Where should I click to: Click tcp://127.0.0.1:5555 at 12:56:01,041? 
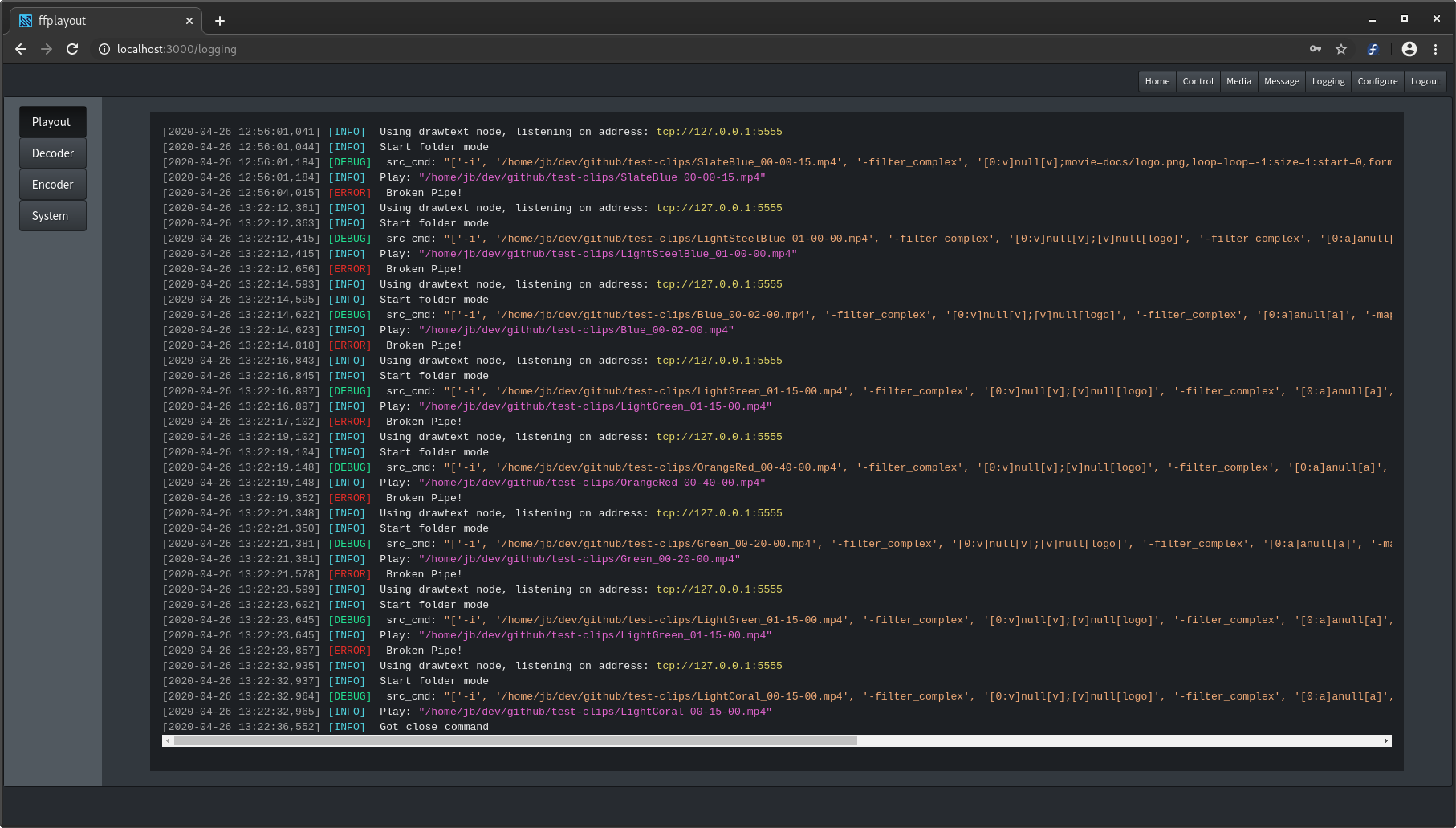[x=719, y=132]
